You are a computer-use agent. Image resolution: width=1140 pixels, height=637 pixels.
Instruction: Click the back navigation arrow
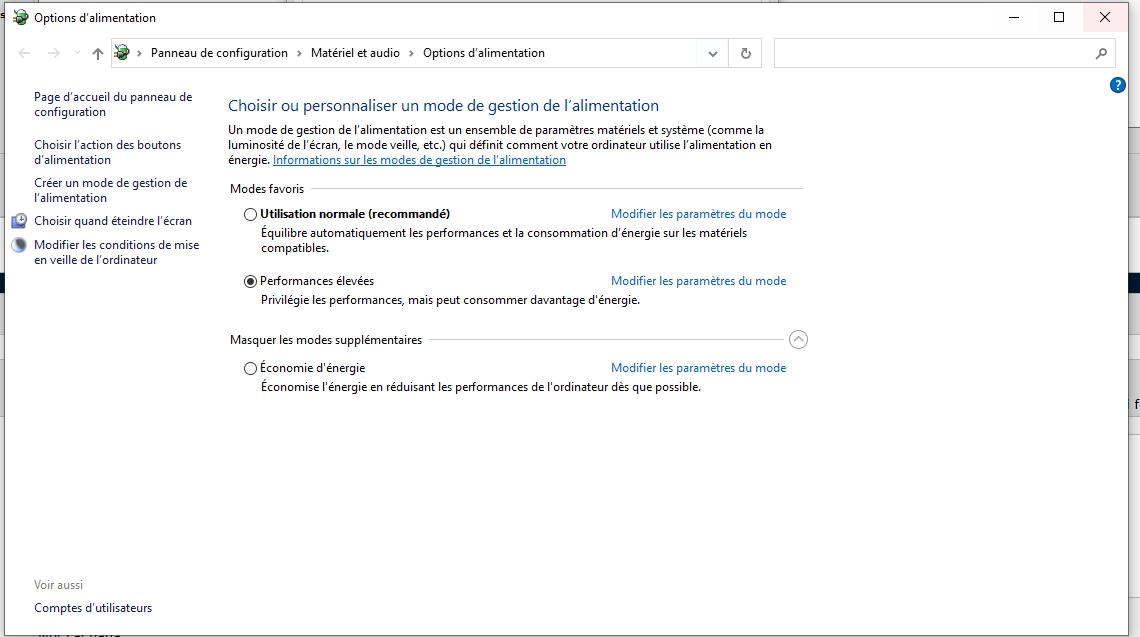click(x=25, y=53)
